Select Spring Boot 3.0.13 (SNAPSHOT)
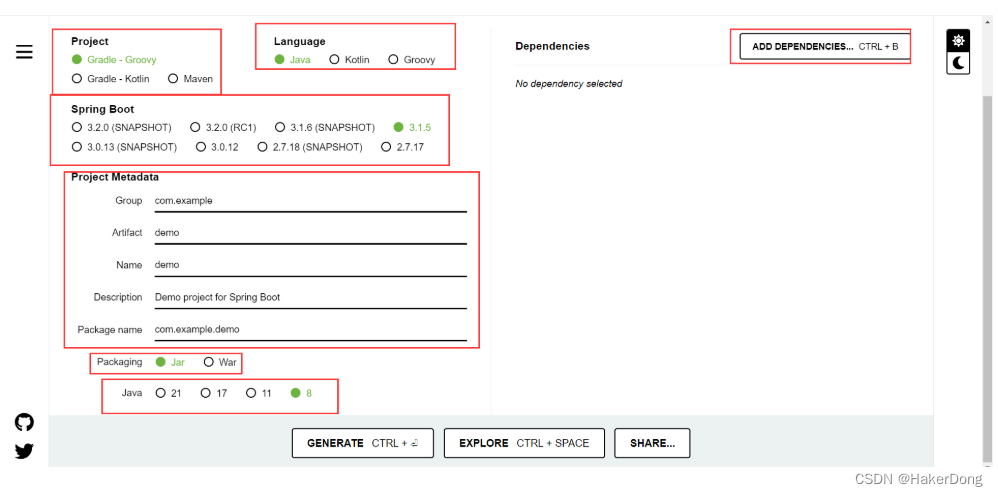998x496 pixels. point(124,147)
